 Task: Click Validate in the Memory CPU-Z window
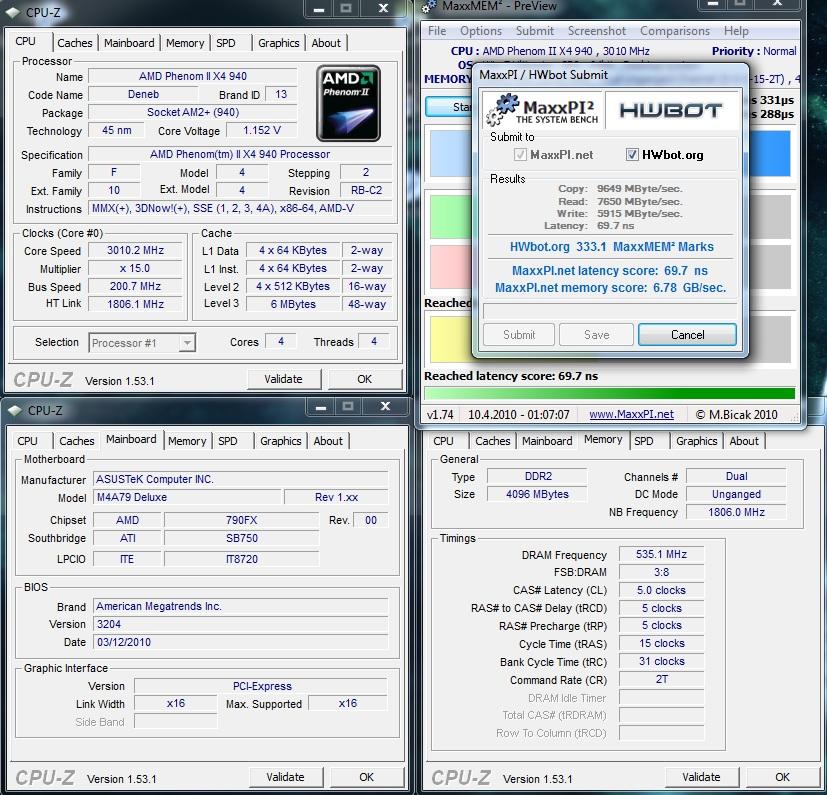(x=701, y=777)
